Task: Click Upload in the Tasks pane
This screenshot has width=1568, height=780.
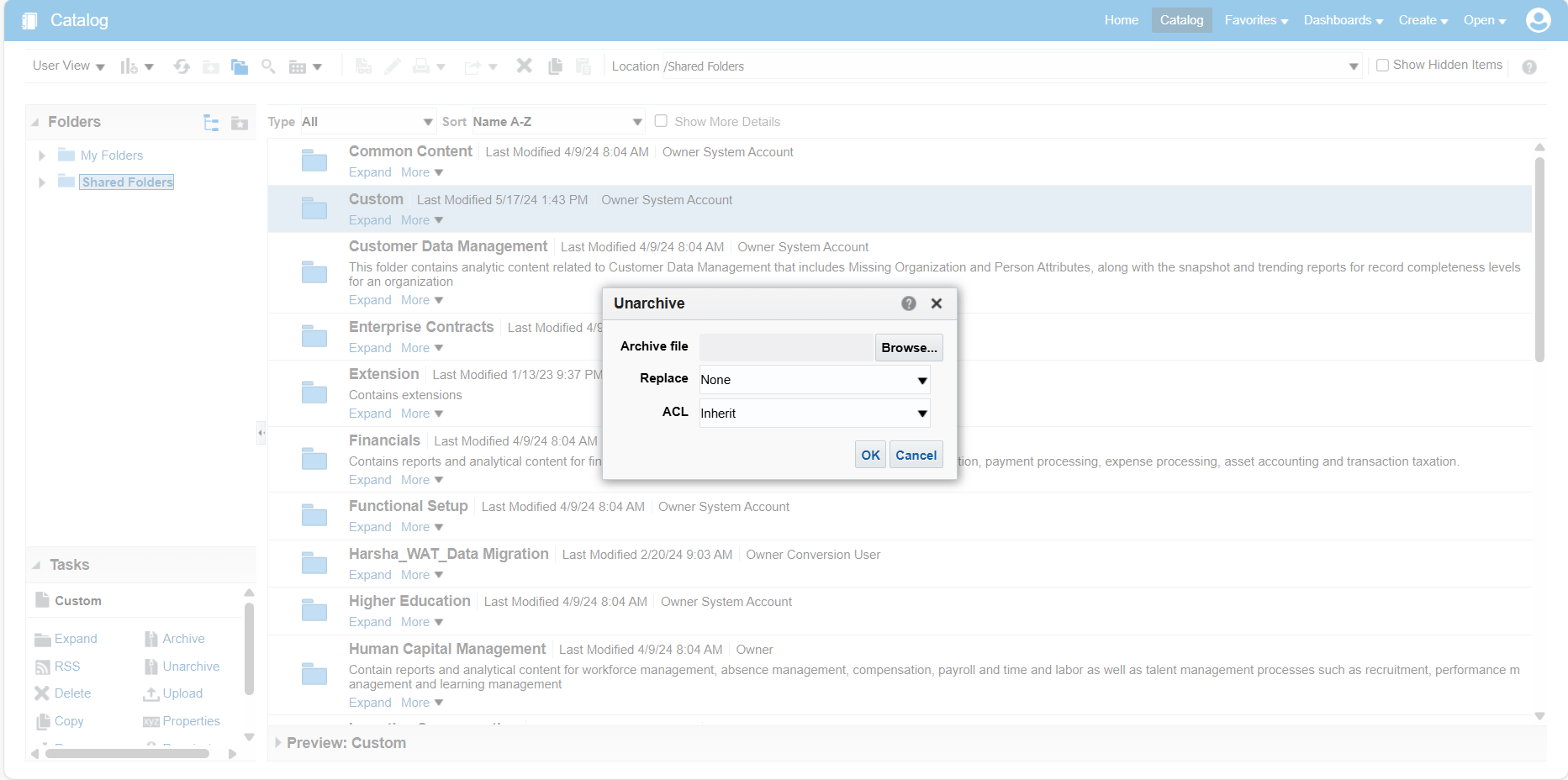Action: 173,693
